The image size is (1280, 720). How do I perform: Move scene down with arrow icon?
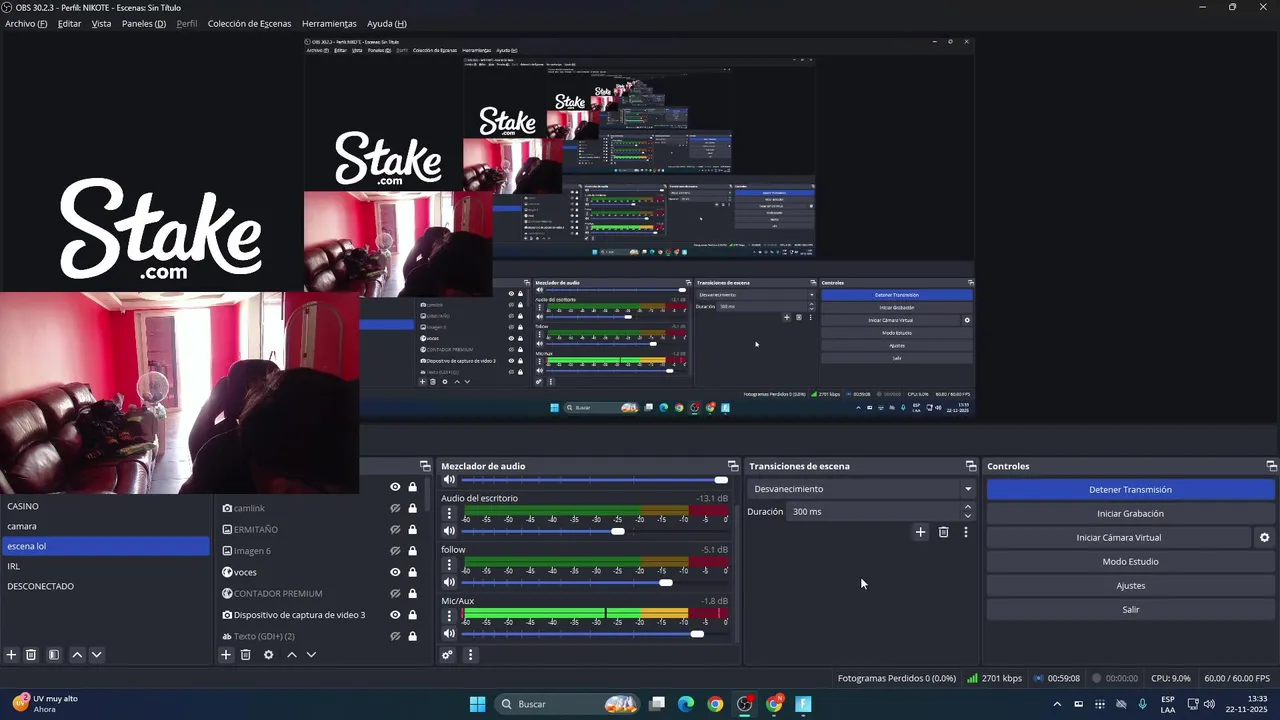[96, 655]
